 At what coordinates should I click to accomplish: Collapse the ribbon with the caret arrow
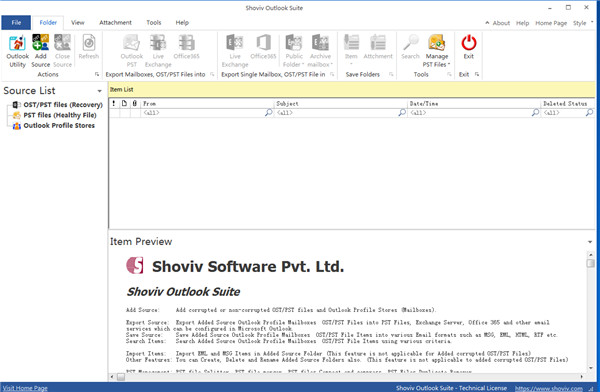487,23
